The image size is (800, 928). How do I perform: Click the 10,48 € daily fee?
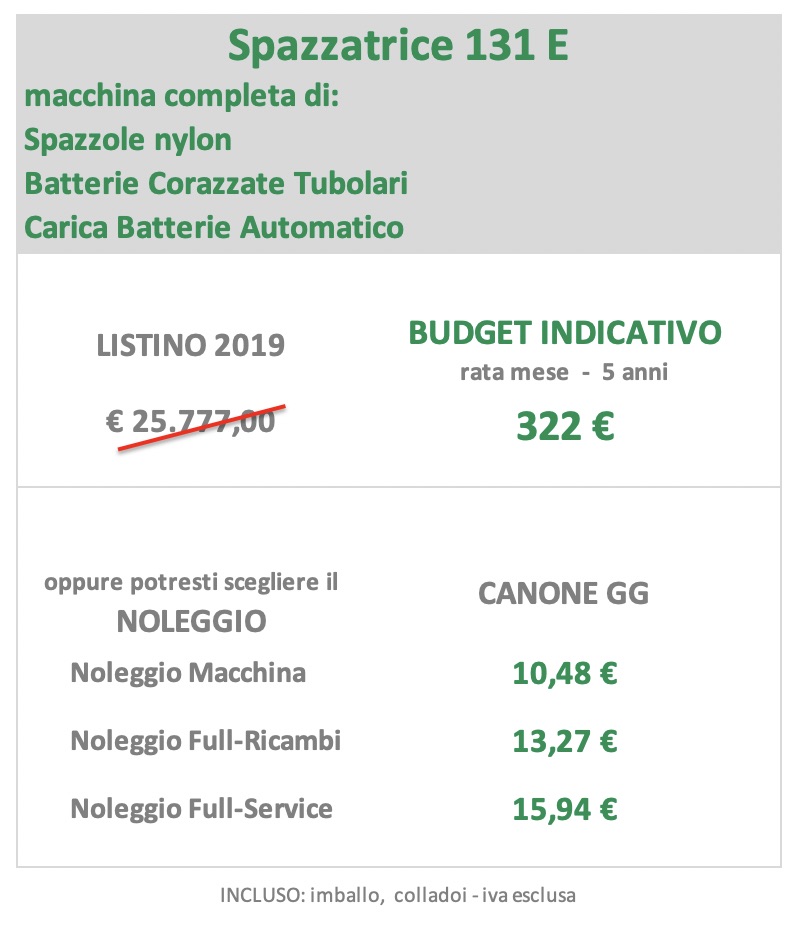[564, 674]
